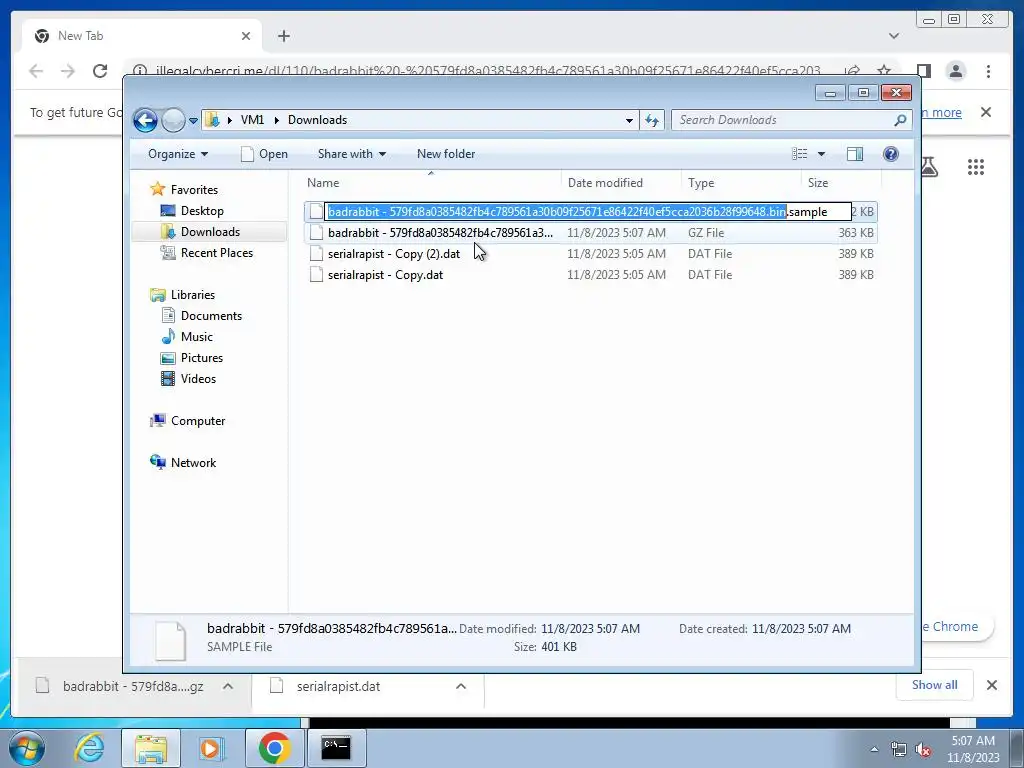The width and height of the screenshot is (1024, 768).
Task: Open Chrome's three-dot menu
Action: [x=988, y=71]
